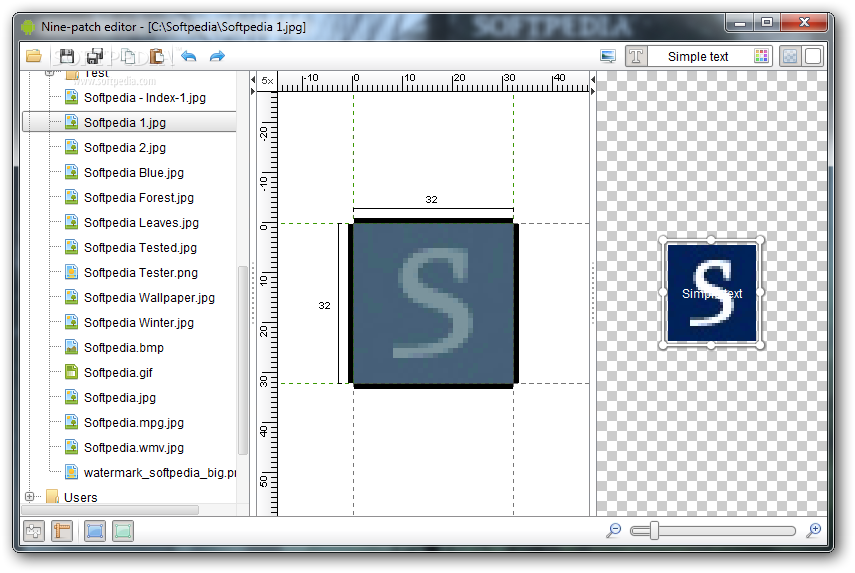855x573 pixels.
Task: Open Softpedia Blue.jpg
Action: [134, 173]
